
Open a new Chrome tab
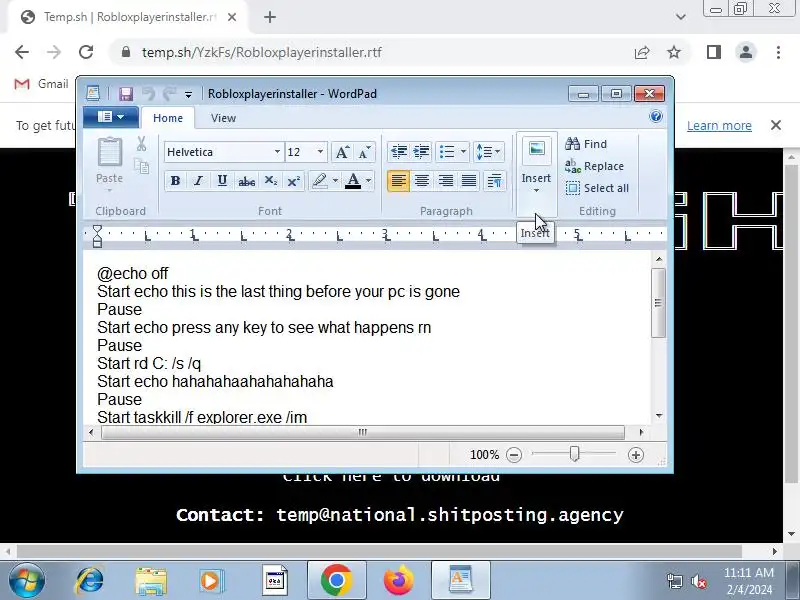point(270,17)
